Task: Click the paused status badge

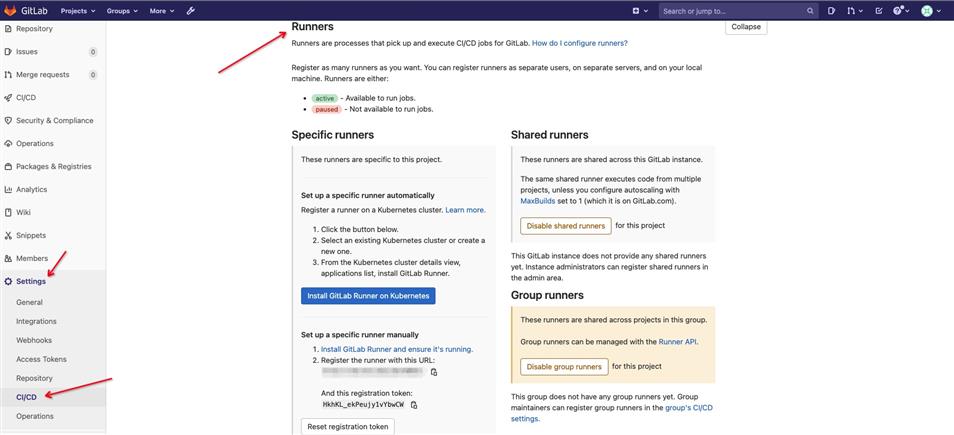Action: pos(327,110)
